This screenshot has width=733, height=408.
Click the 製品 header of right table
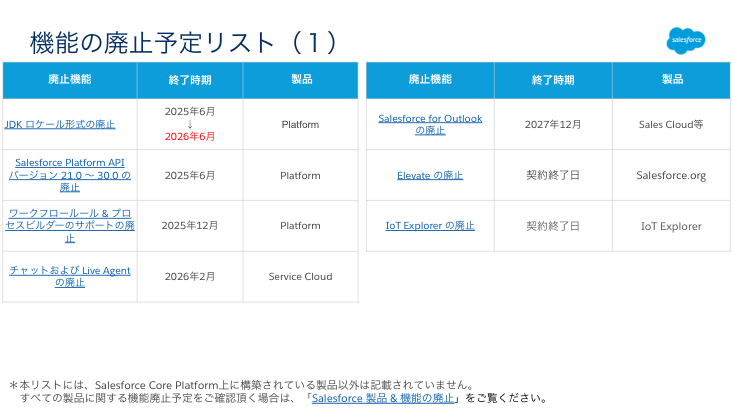click(672, 79)
